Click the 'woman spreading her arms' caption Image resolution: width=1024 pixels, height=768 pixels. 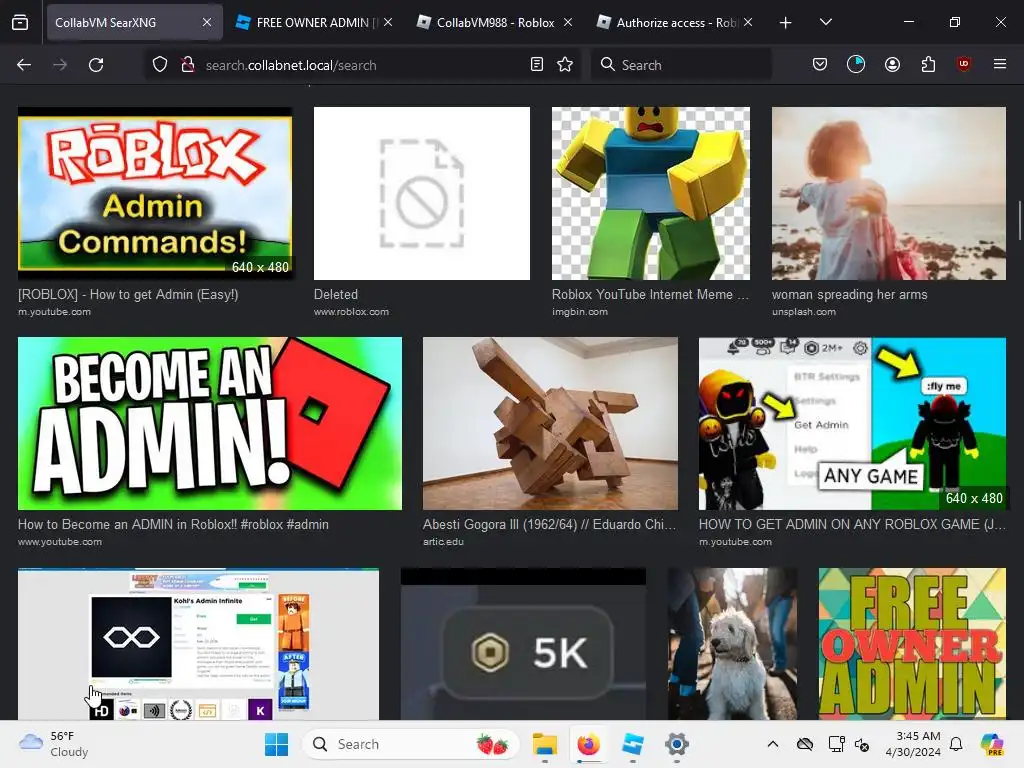[850, 295]
